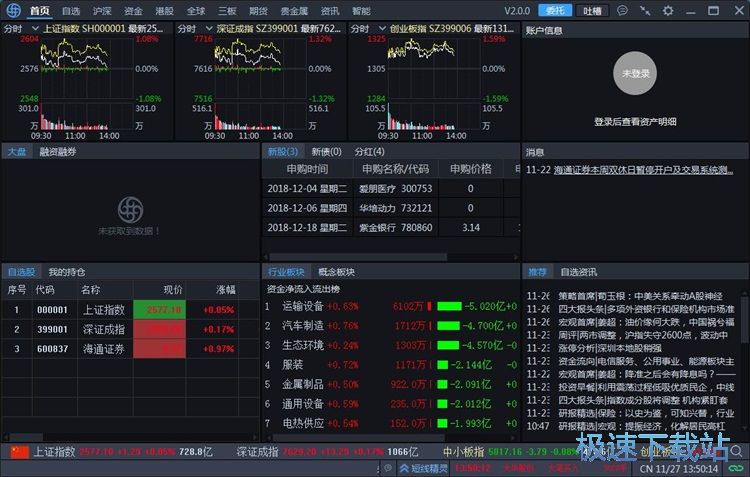Select the 新债(0) tab

pos(326,152)
